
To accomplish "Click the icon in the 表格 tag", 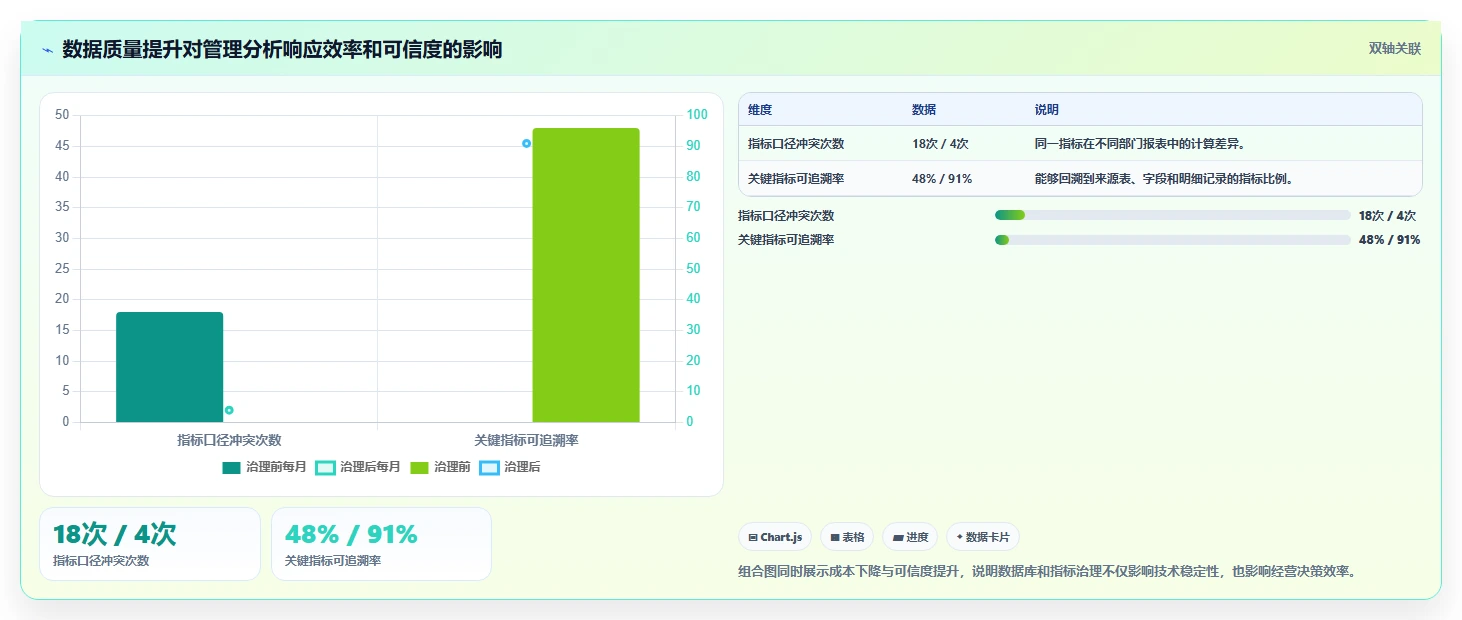I will 835,538.
